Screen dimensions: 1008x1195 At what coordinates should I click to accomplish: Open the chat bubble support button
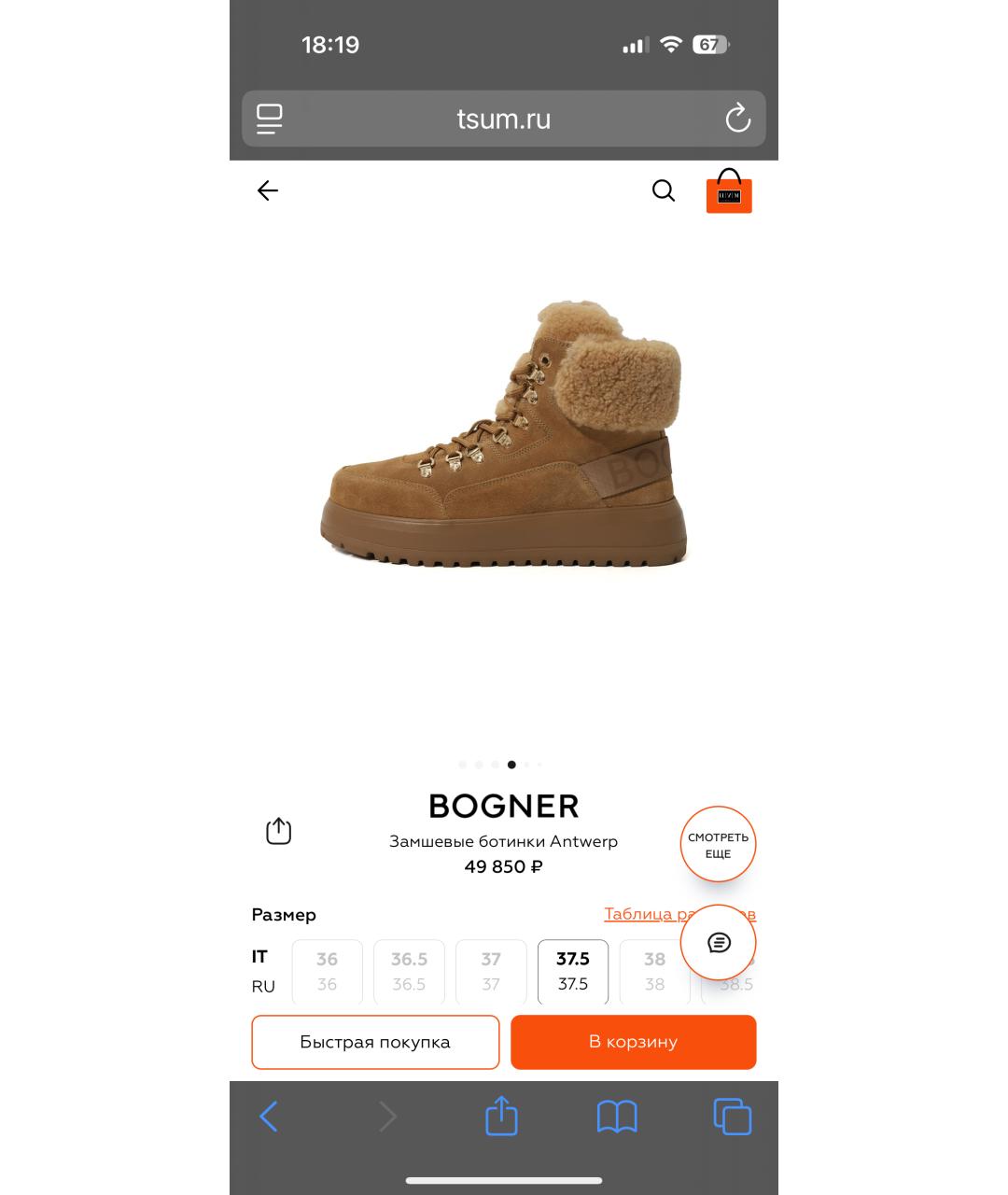[x=719, y=943]
